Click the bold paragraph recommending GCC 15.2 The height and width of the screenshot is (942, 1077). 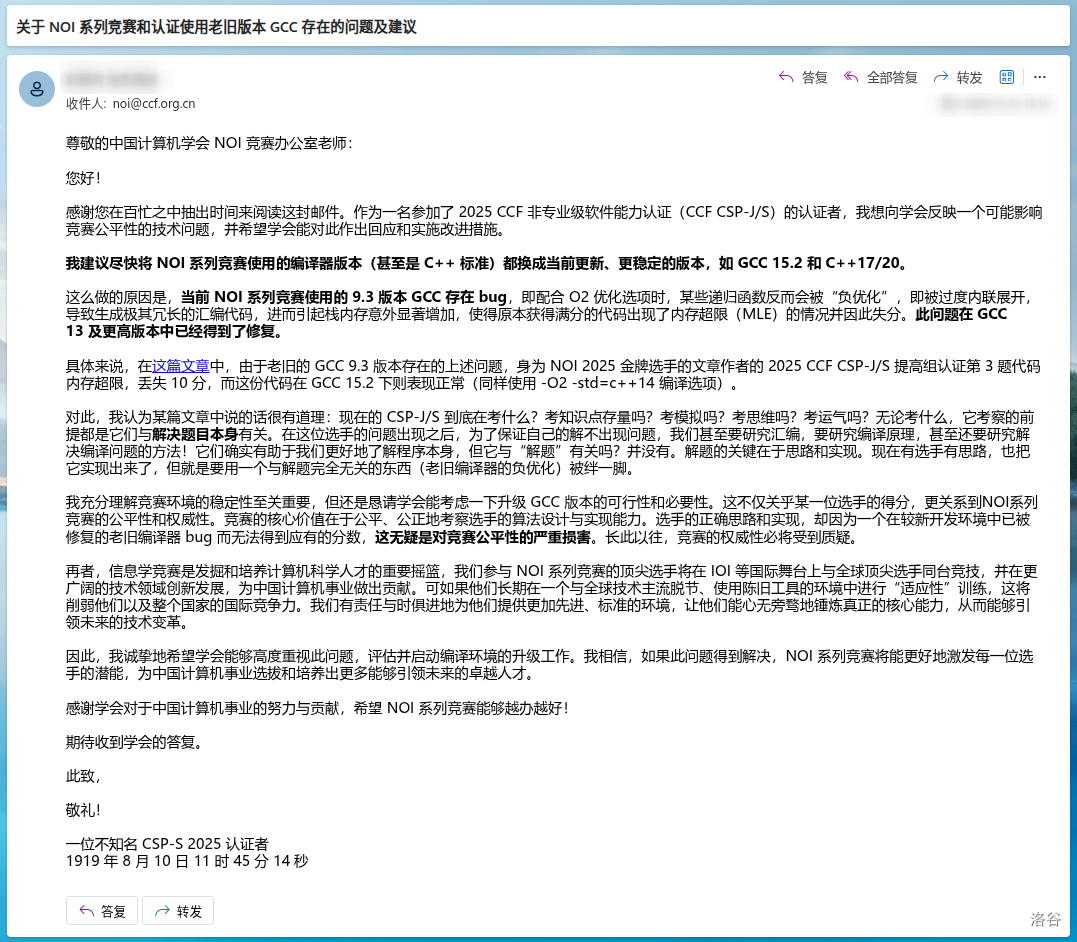point(488,263)
